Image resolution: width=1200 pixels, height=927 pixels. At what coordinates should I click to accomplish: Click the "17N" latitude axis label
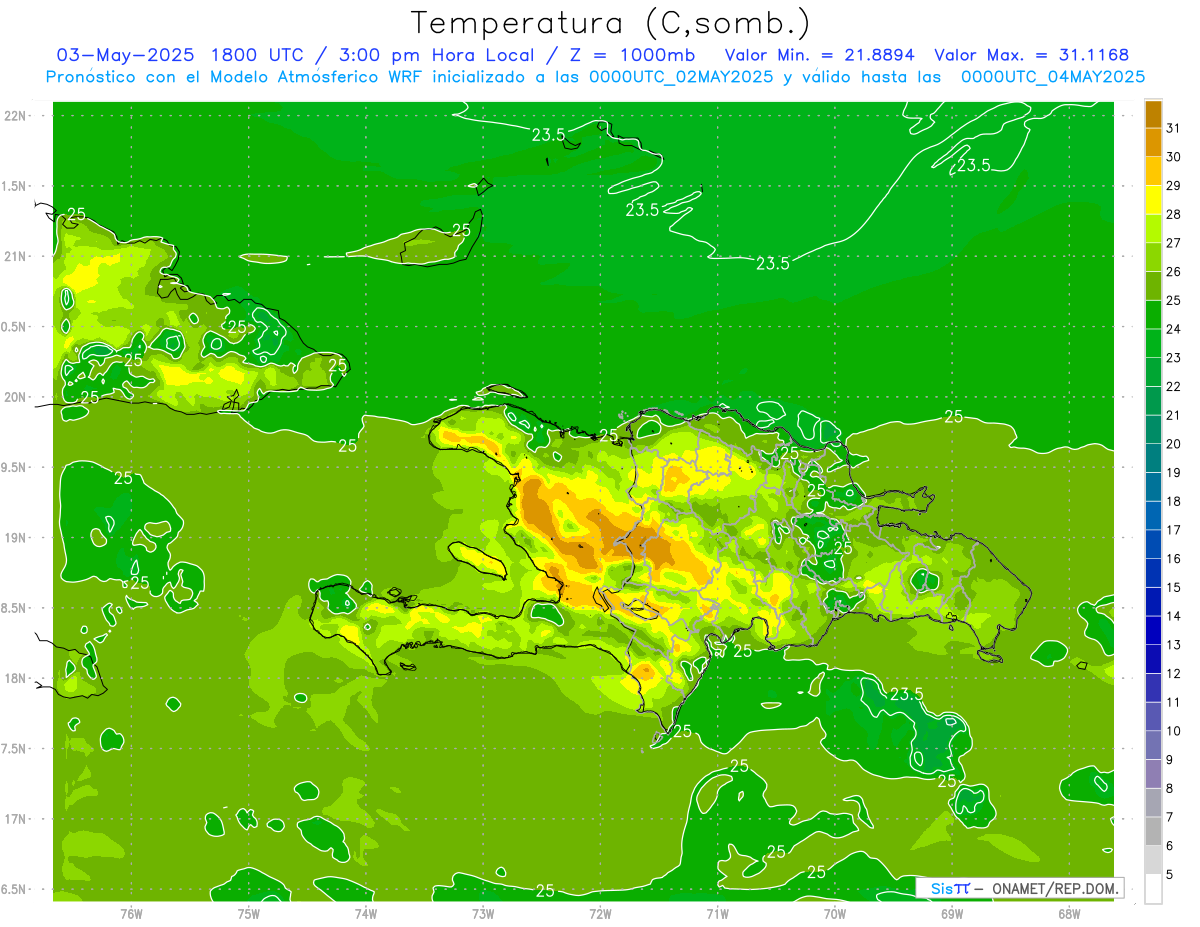(x=16, y=820)
